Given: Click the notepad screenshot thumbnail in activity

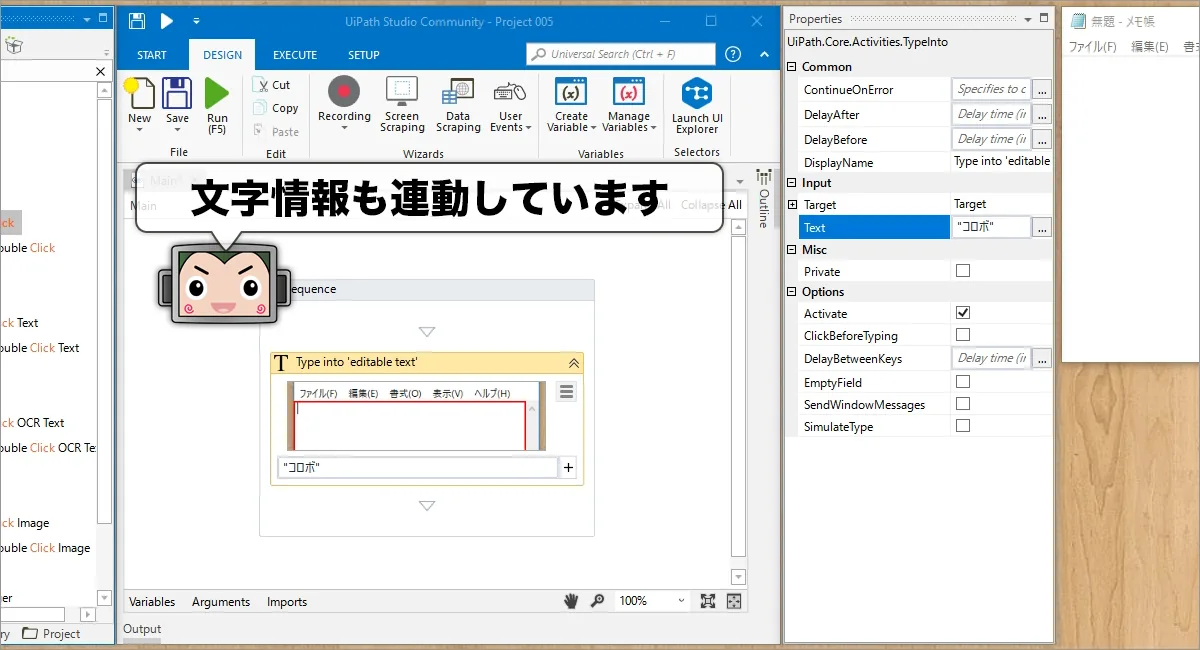Looking at the screenshot, I should (417, 416).
